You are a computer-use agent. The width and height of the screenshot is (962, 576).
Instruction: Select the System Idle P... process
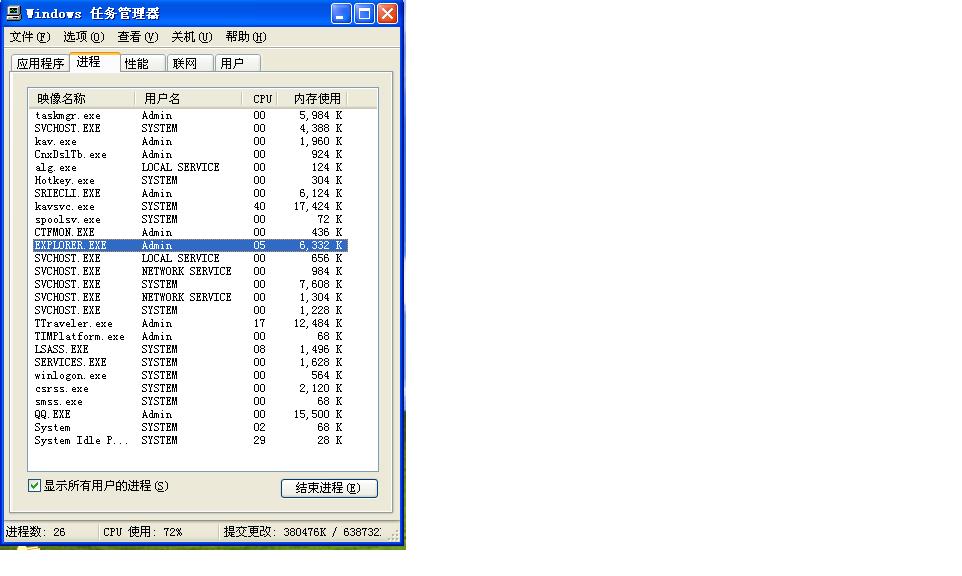pyautogui.click(x=189, y=440)
